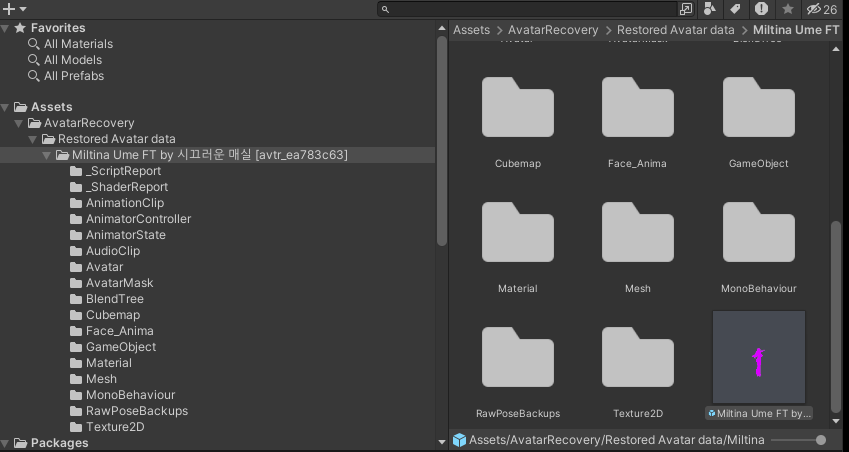Click folder tree scroll down arrow
The image size is (849, 452).
tap(442, 442)
